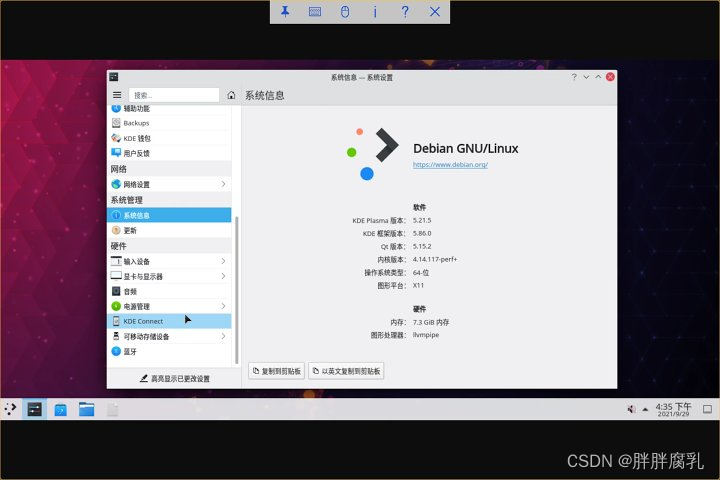Viewport: 720px width, 480px height.
Task: Open the 输入设备 settings entry
Action: 169,261
